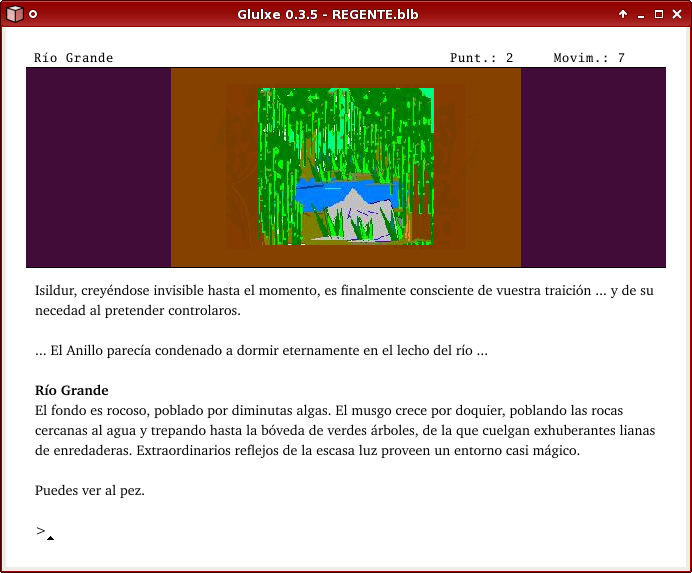Click the Movim.: 7 moves counter
Image resolution: width=692 pixels, height=573 pixels.
tap(589, 58)
